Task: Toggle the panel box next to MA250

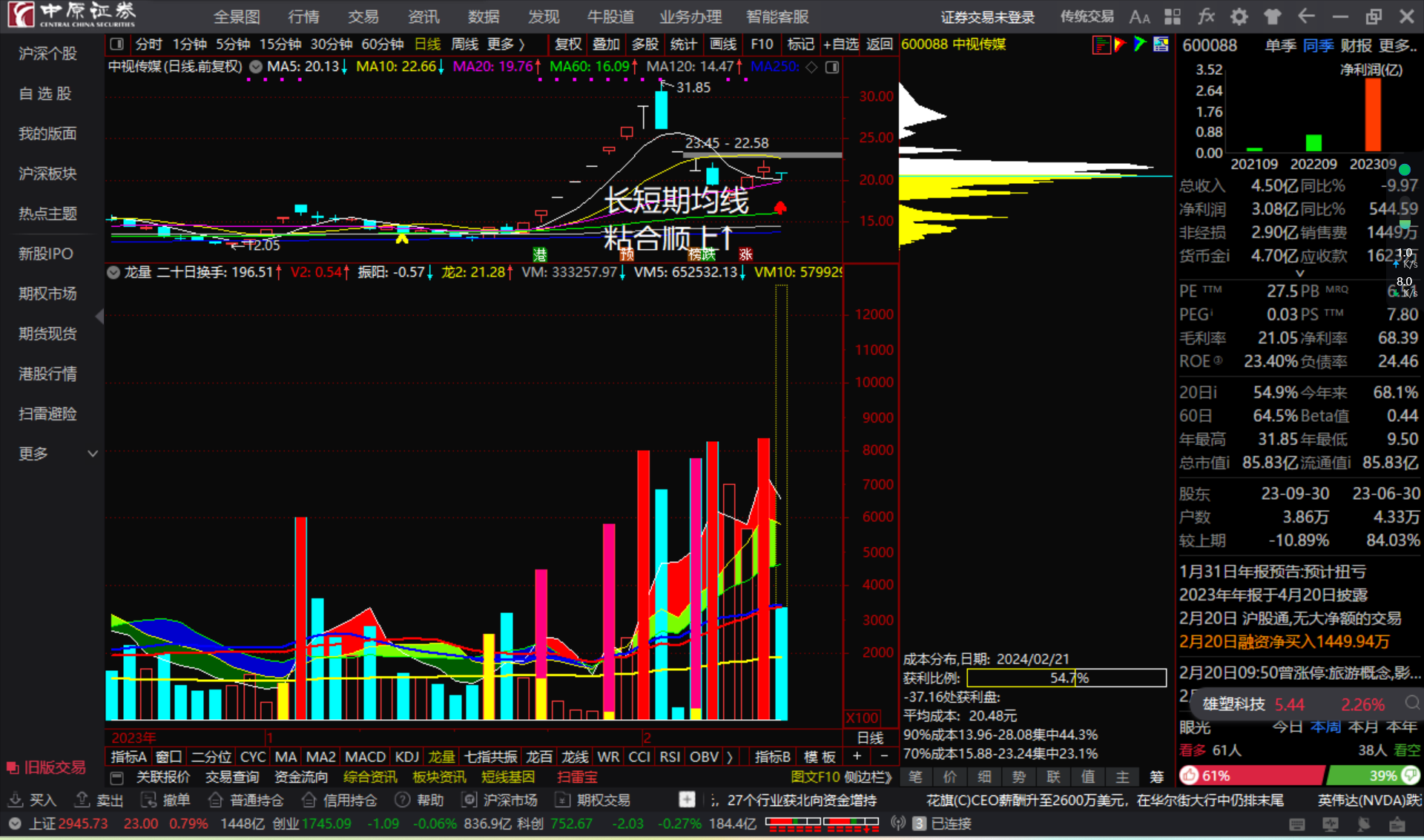Action: pos(832,67)
